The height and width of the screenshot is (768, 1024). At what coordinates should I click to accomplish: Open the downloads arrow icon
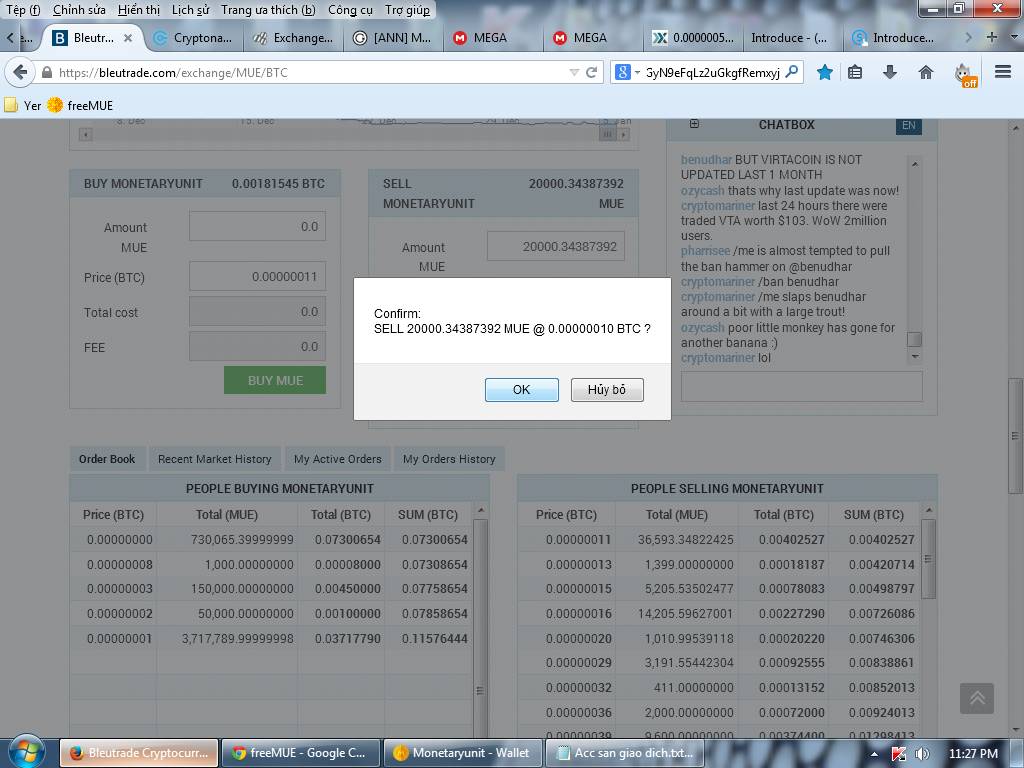(890, 72)
